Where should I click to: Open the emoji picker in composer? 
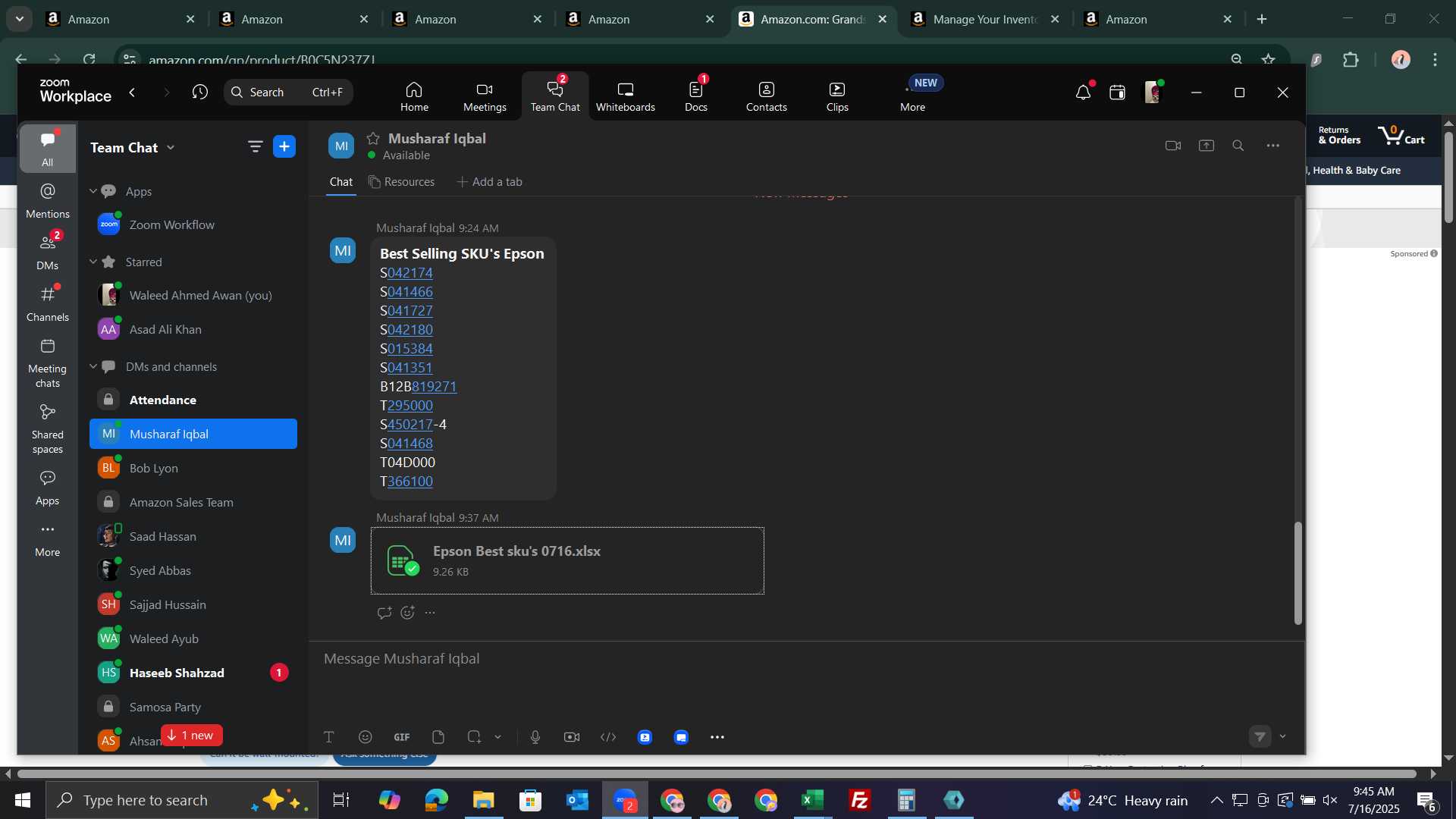[366, 737]
